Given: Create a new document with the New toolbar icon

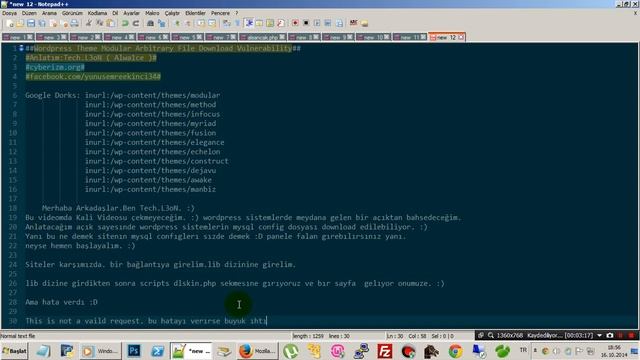Looking at the screenshot, I should point(9,23).
